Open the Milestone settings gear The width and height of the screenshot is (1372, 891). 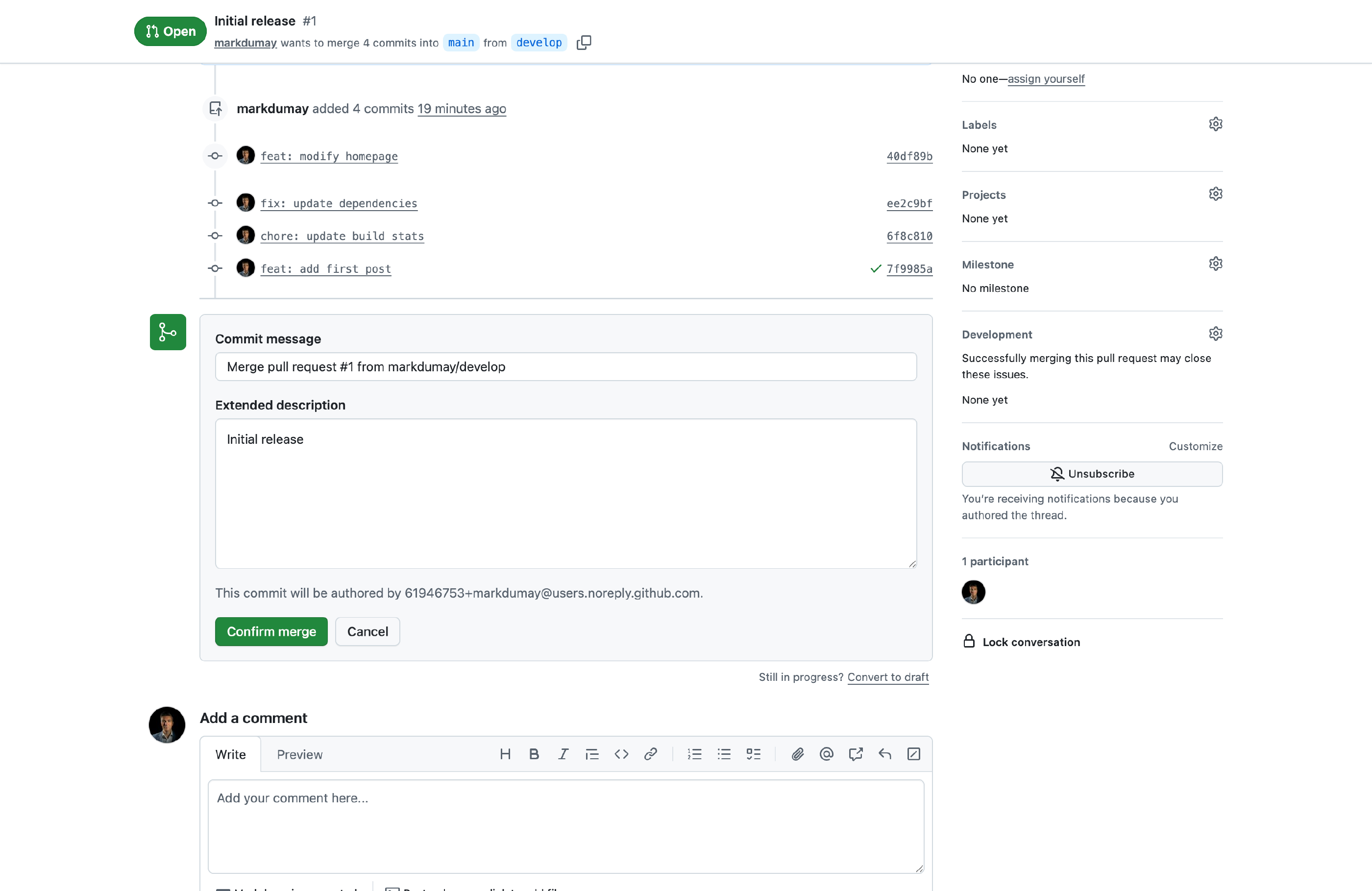(1215, 264)
